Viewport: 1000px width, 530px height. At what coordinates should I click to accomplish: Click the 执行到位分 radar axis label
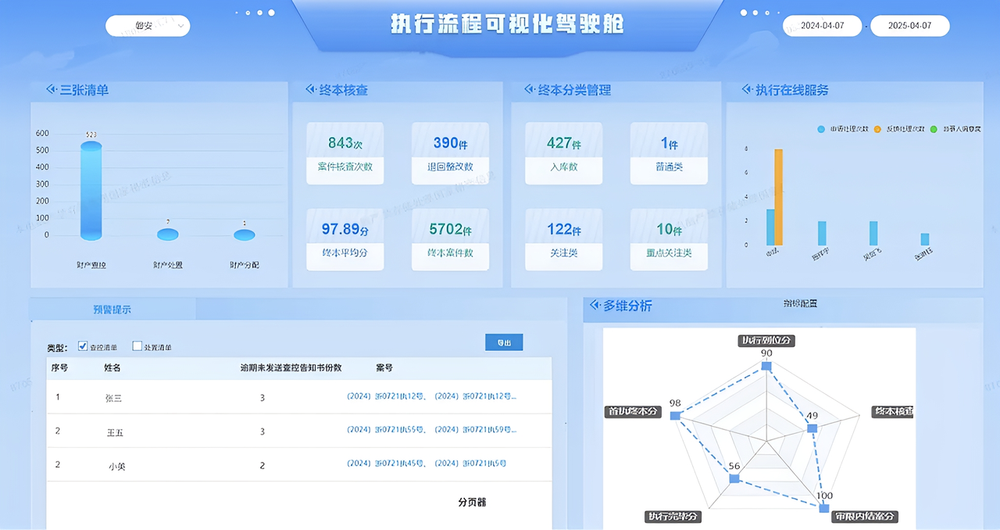[767, 341]
